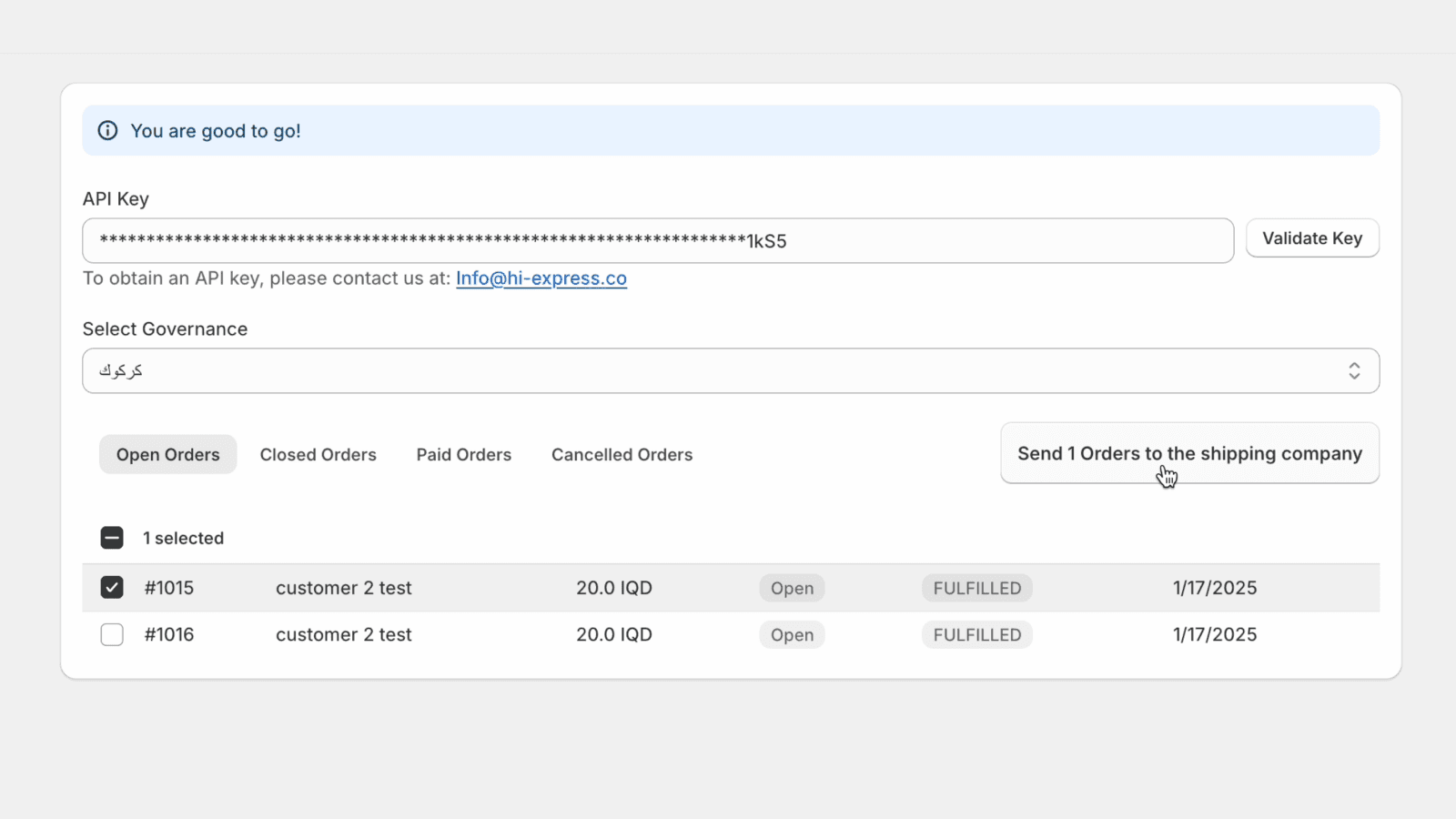This screenshot has width=1456, height=819.
Task: Uncheck the order #1015 checkbox
Action: pos(112,588)
